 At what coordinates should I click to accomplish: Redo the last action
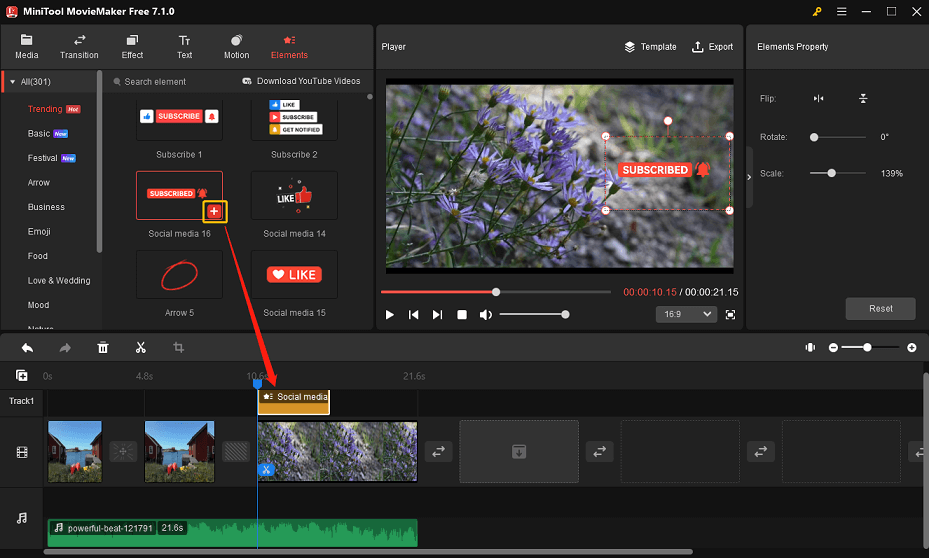coord(65,348)
